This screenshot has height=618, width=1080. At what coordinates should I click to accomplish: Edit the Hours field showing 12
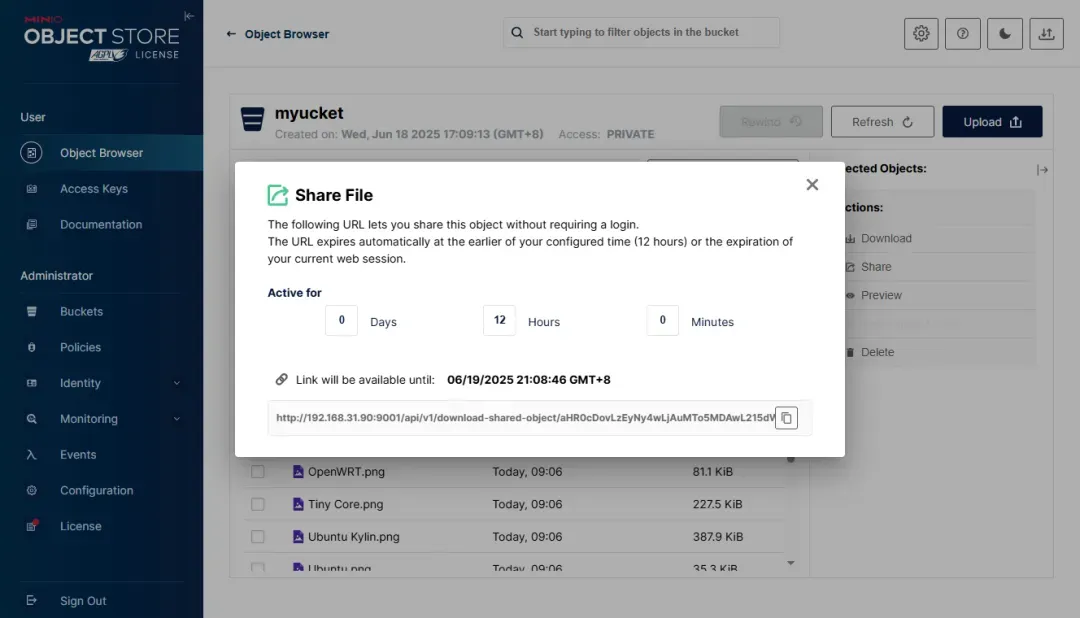[499, 321]
